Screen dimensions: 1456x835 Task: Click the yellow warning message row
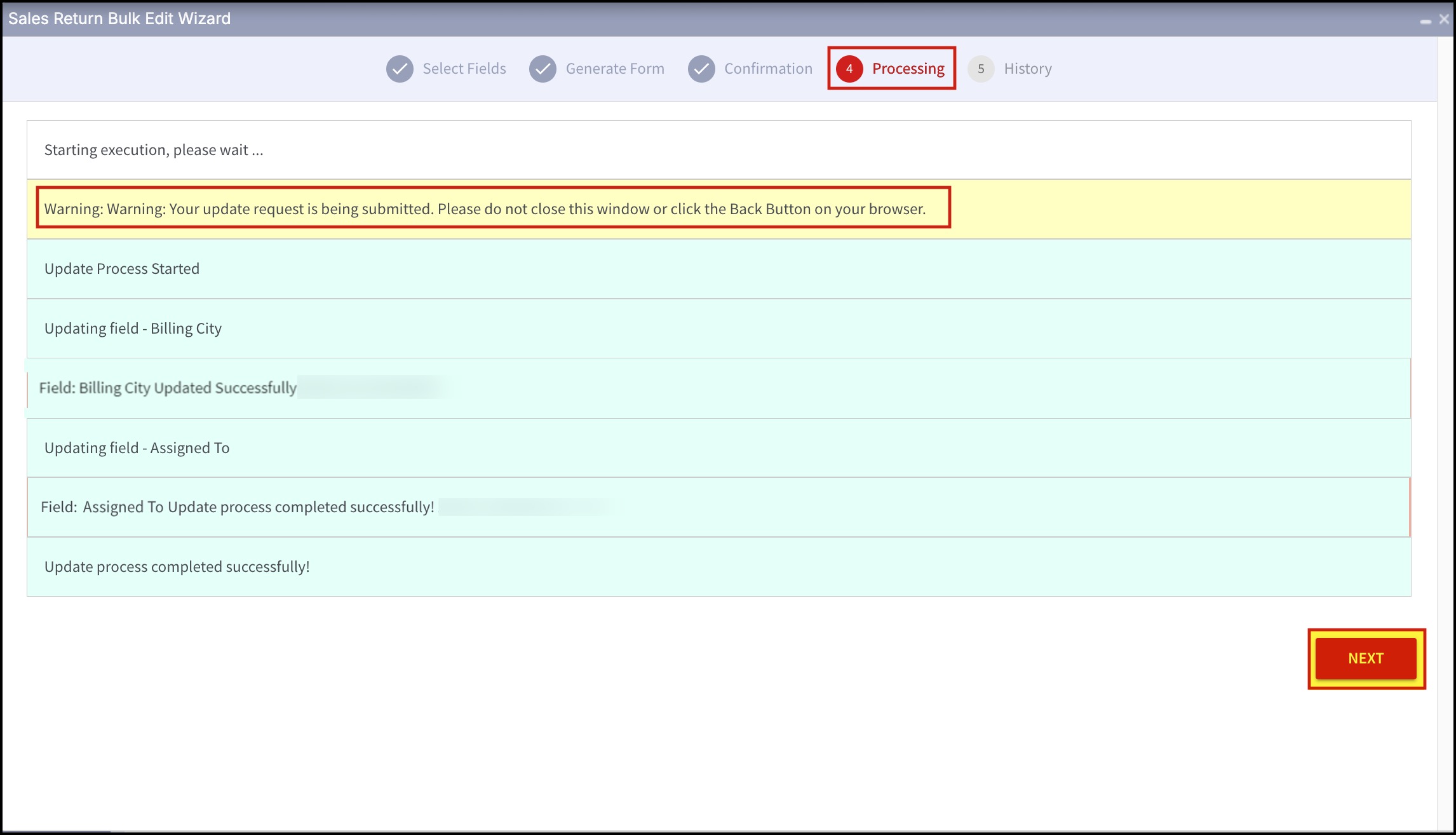(484, 209)
